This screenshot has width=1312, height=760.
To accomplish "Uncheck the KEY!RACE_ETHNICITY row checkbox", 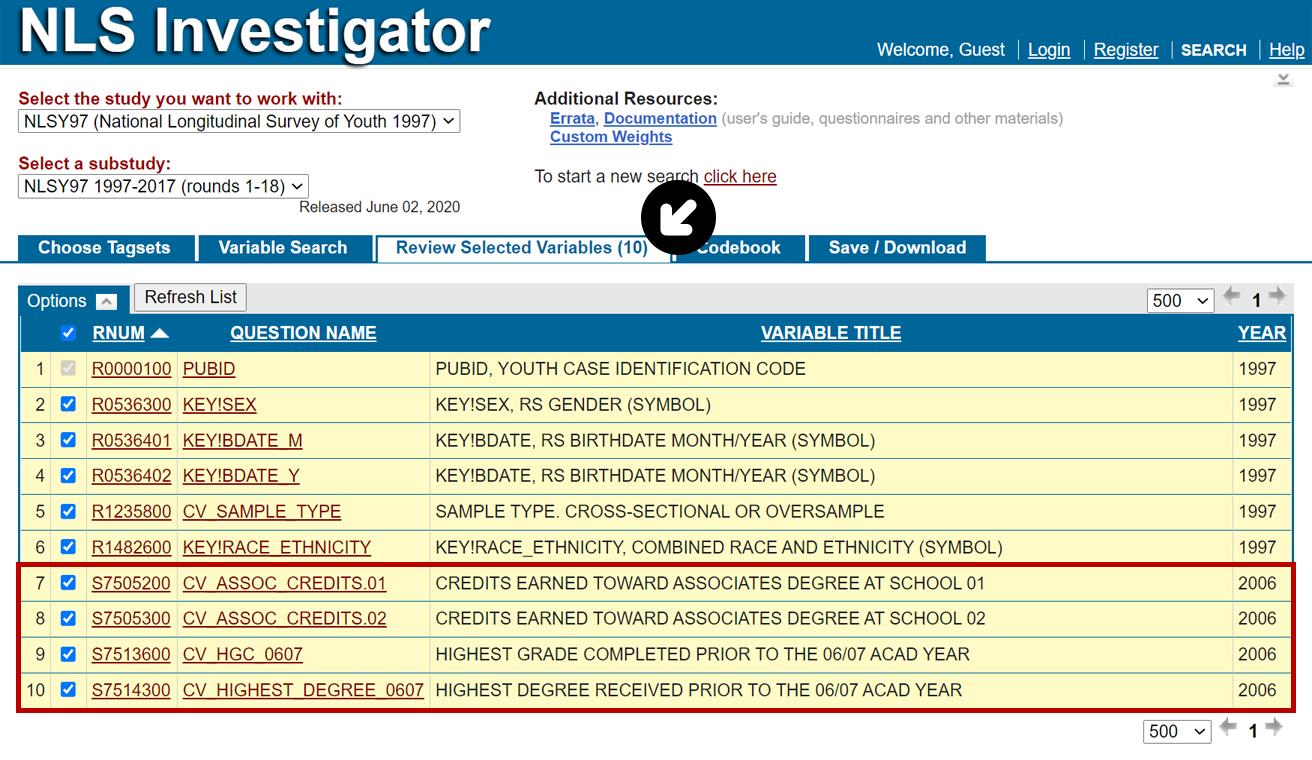I will pyautogui.click(x=68, y=547).
